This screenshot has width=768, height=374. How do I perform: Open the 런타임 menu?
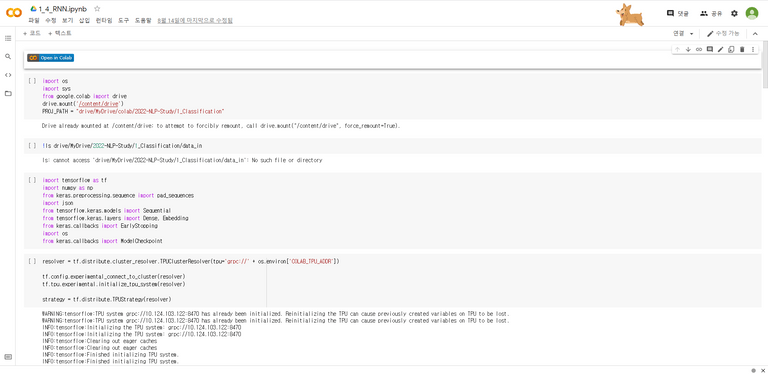(x=104, y=21)
